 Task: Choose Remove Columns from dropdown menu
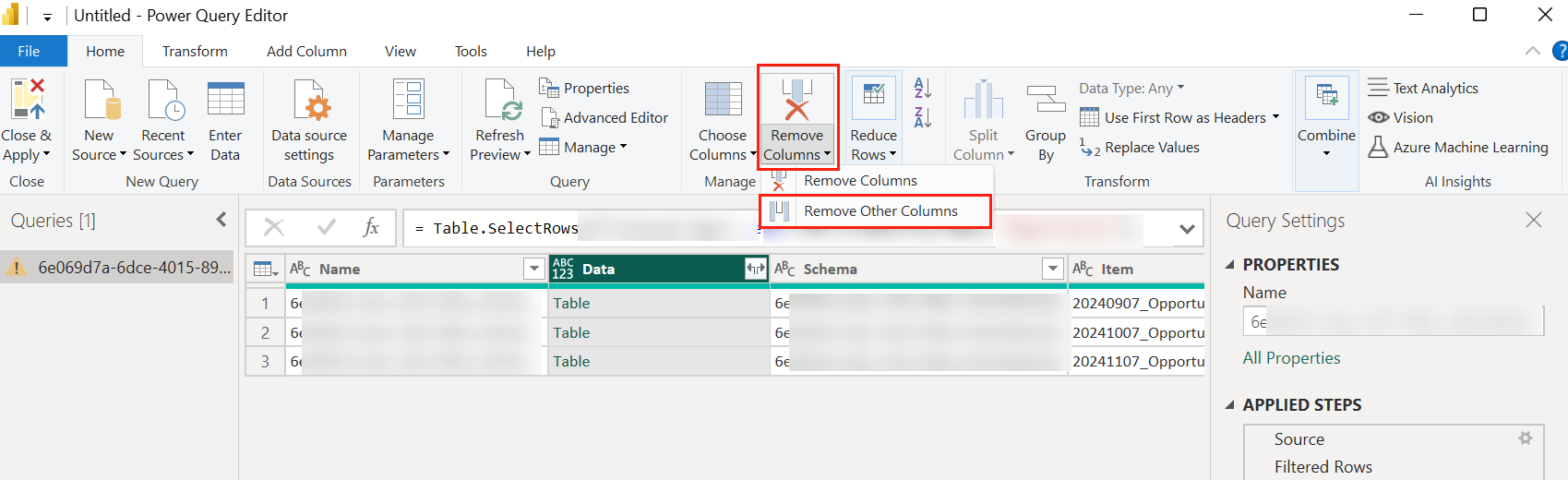tap(877, 181)
